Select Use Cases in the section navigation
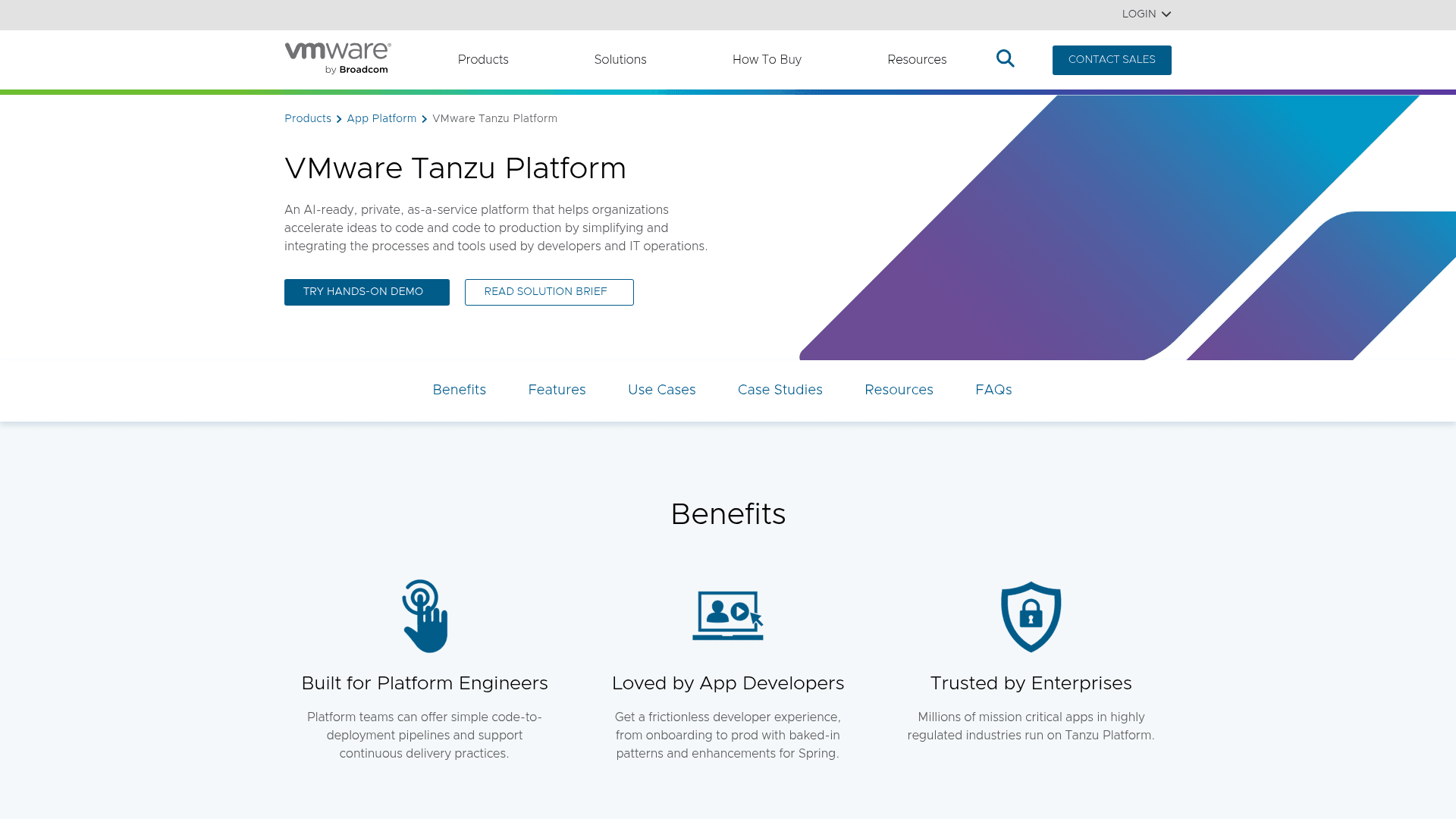Screen dimensions: 1456x819 (x=661, y=390)
